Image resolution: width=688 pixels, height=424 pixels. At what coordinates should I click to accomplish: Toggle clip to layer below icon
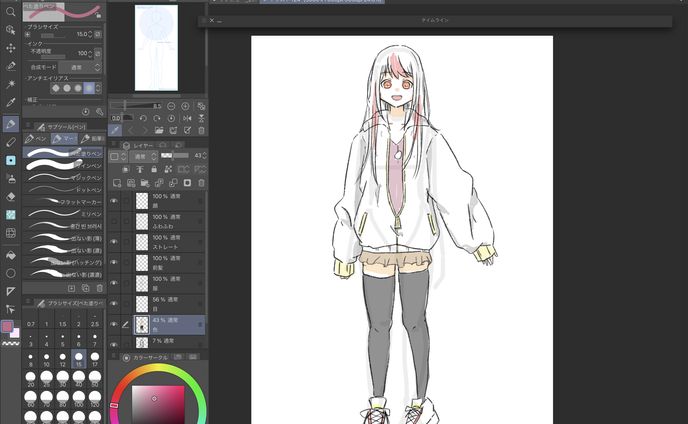[125, 169]
